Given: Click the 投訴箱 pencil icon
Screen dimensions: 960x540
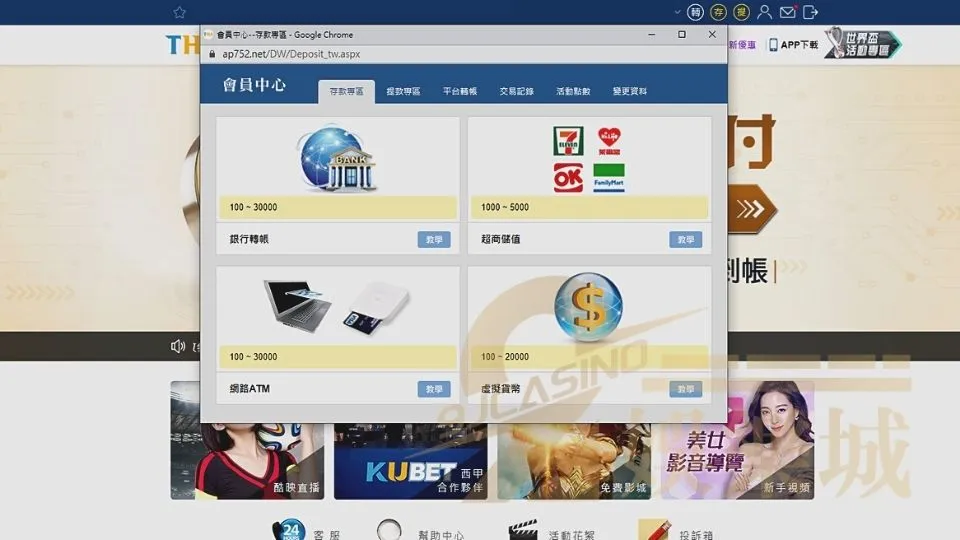Looking at the screenshot, I should coord(654,530).
